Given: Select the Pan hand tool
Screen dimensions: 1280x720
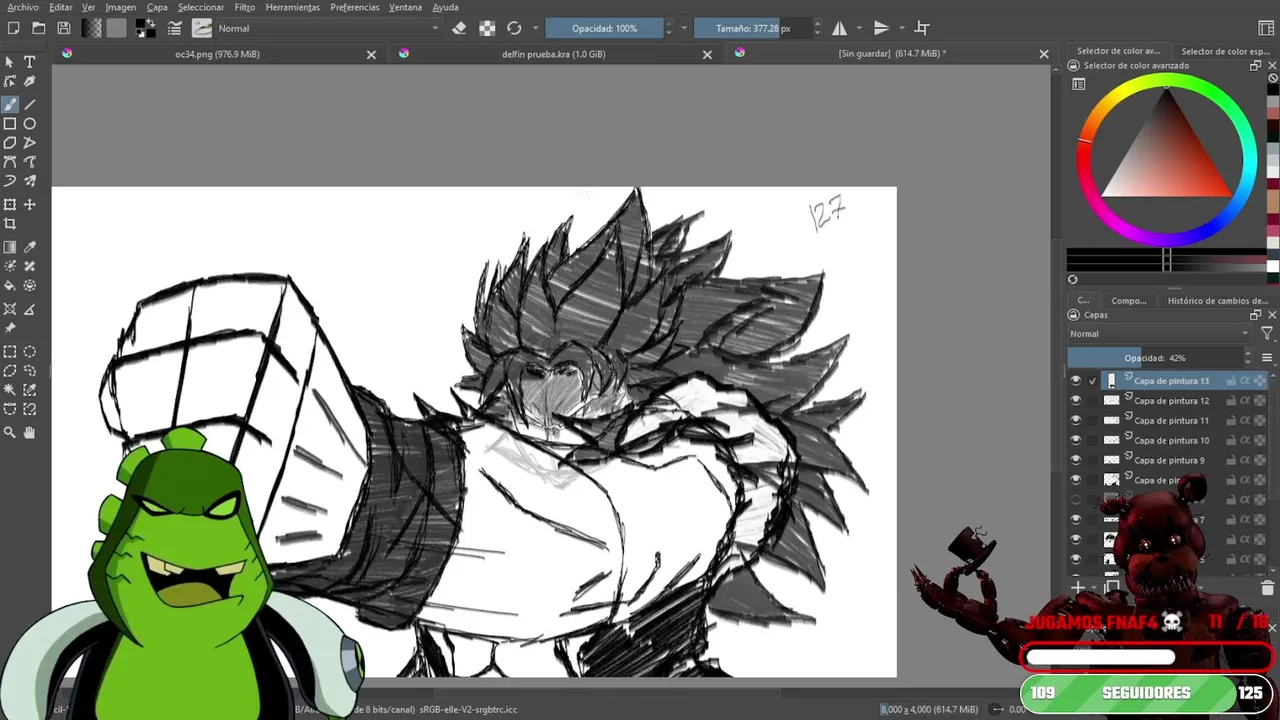Looking at the screenshot, I should click(x=30, y=433).
